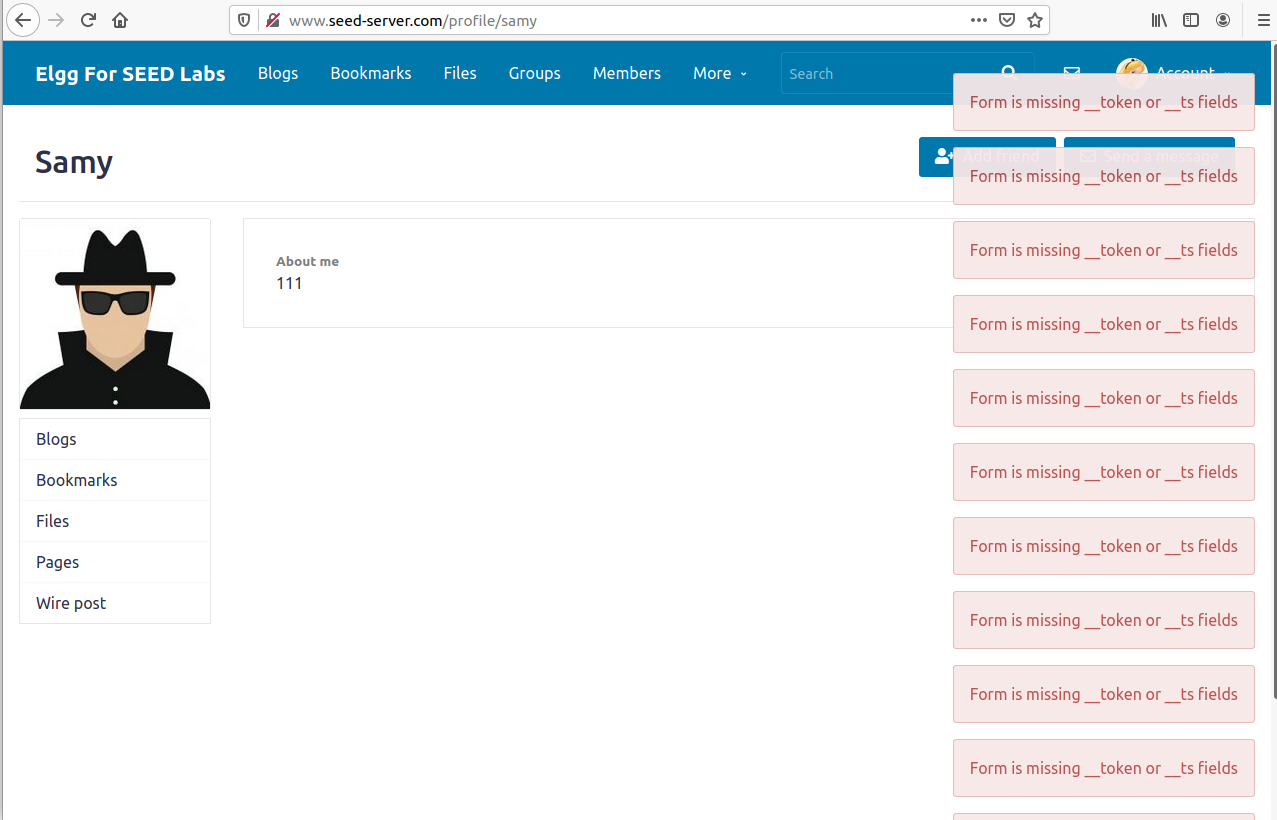Click the tracking protection shield icon
The height and width of the screenshot is (820, 1277).
point(244,20)
